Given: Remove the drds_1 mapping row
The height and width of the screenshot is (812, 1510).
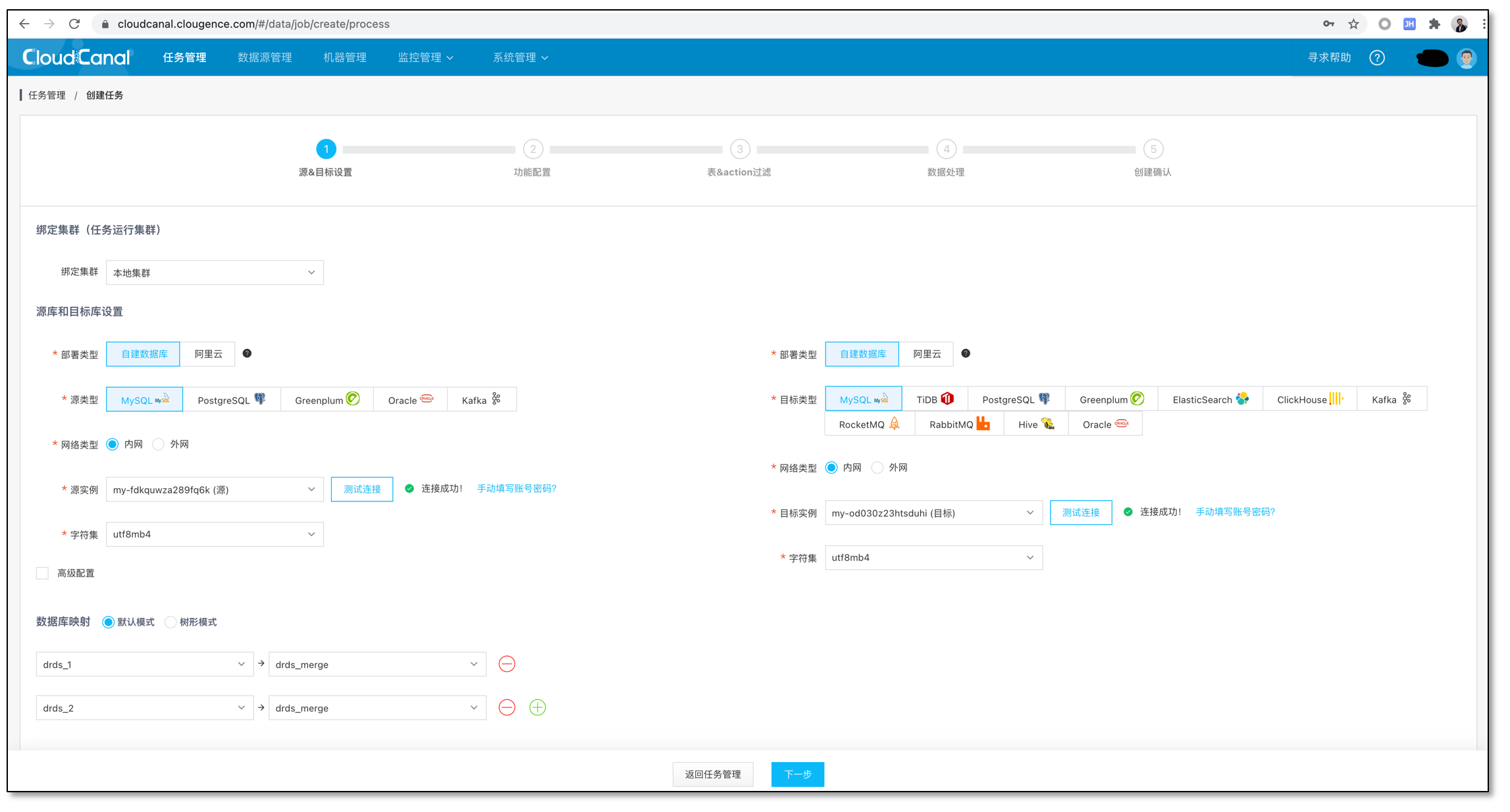Looking at the screenshot, I should (506, 664).
